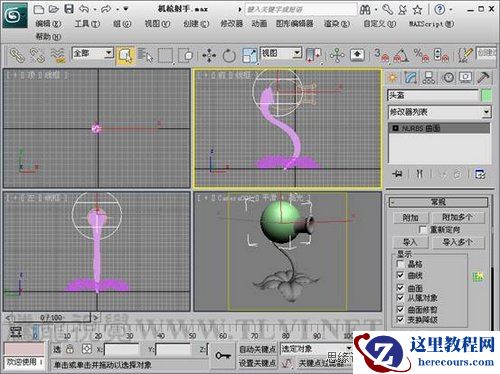
Task: Click the Edit Named Selection Sets icon
Action: pos(465,55)
